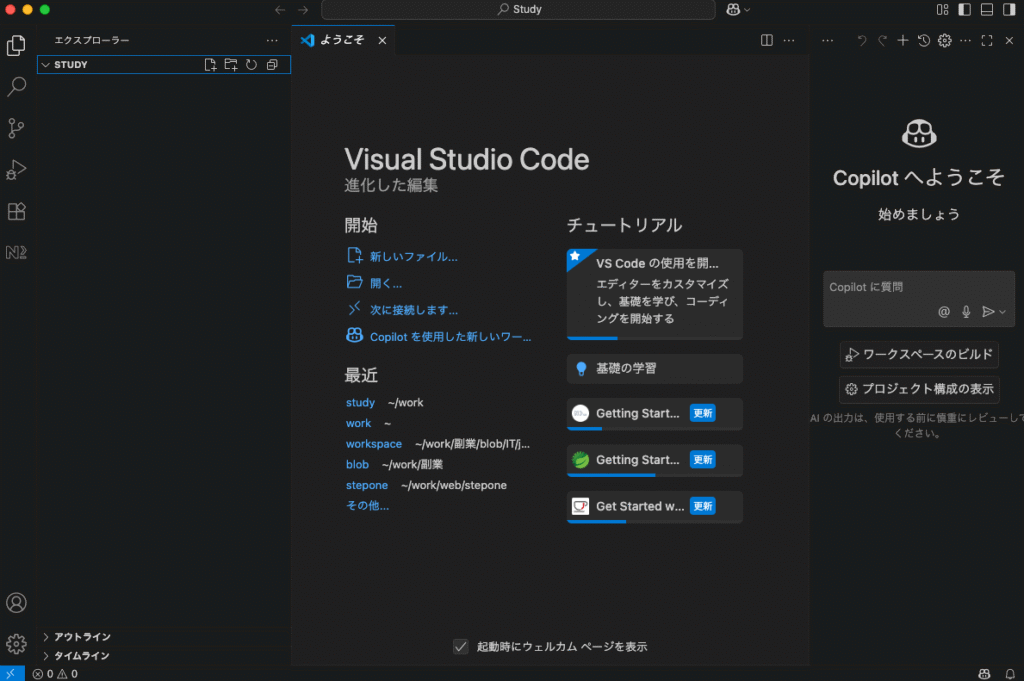Attach context with the @ icon
Image resolution: width=1024 pixels, height=681 pixels.
[x=944, y=312]
